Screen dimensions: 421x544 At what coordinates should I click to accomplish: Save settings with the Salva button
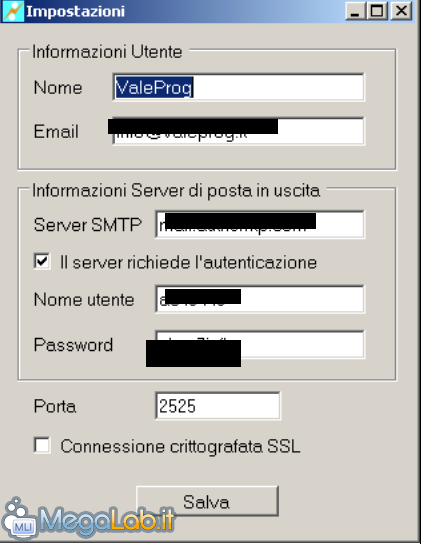(x=207, y=501)
